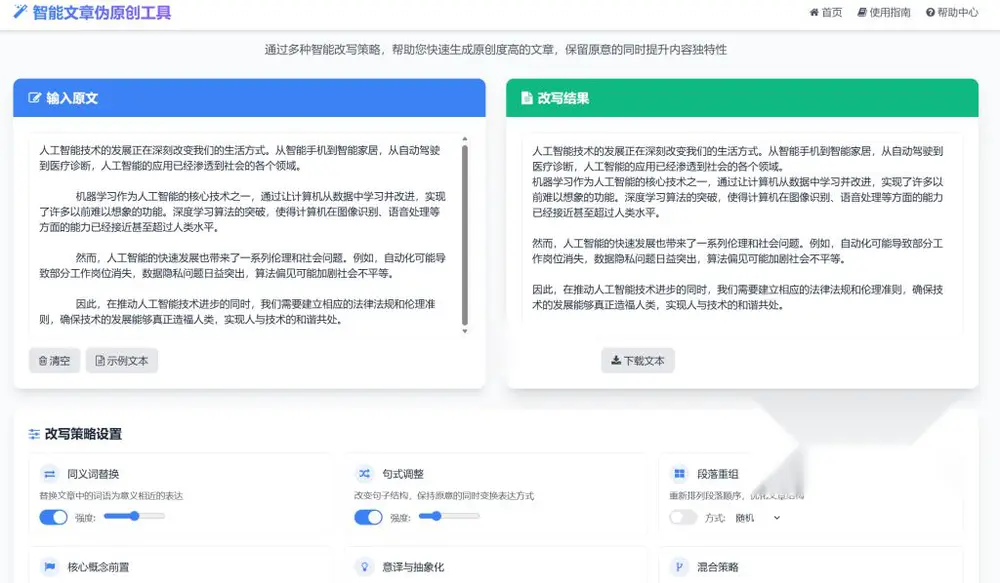Click the document icon beside 改写结果
The width and height of the screenshot is (1000, 583).
pyautogui.click(x=527, y=98)
